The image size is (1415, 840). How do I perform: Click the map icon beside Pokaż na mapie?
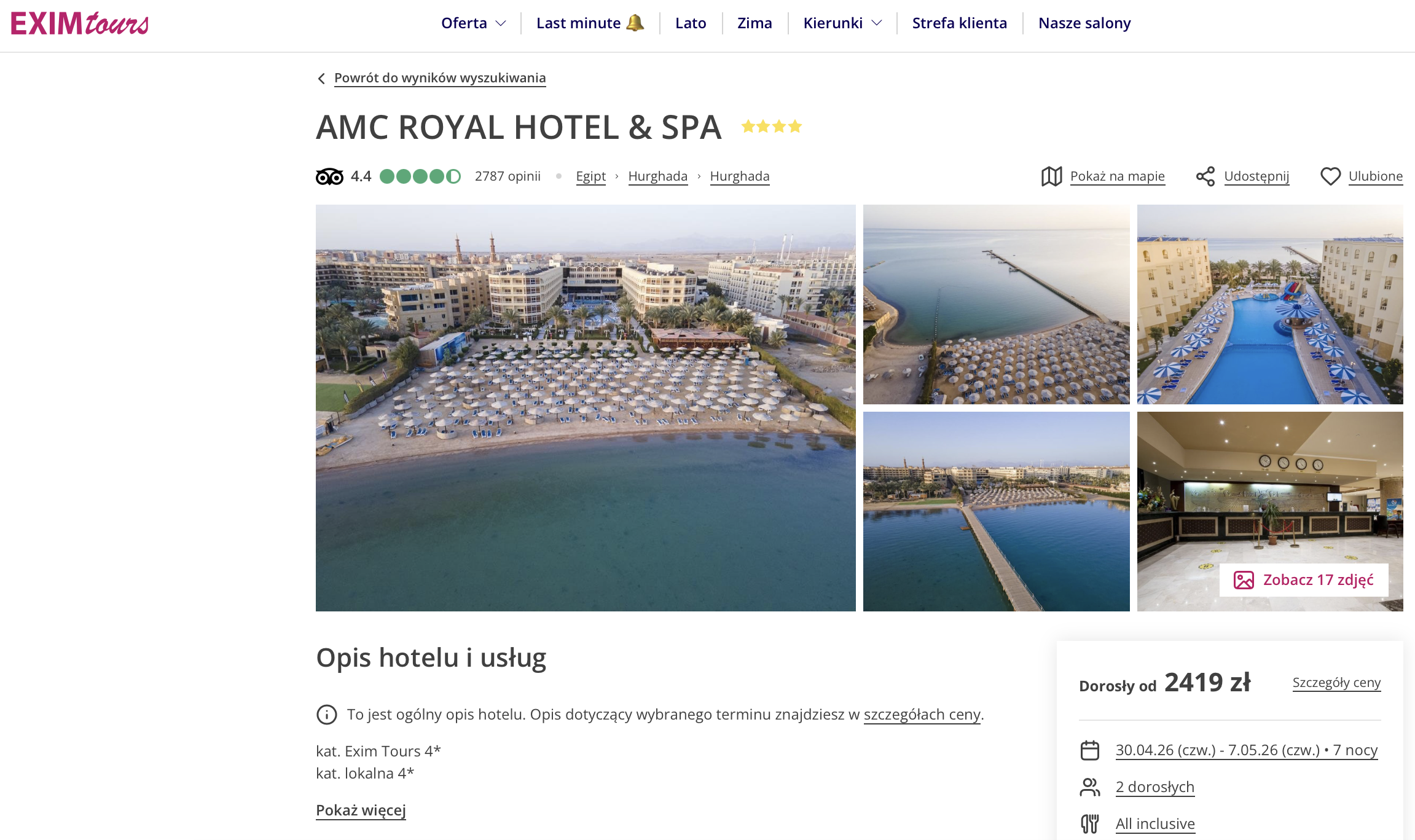pos(1051,176)
